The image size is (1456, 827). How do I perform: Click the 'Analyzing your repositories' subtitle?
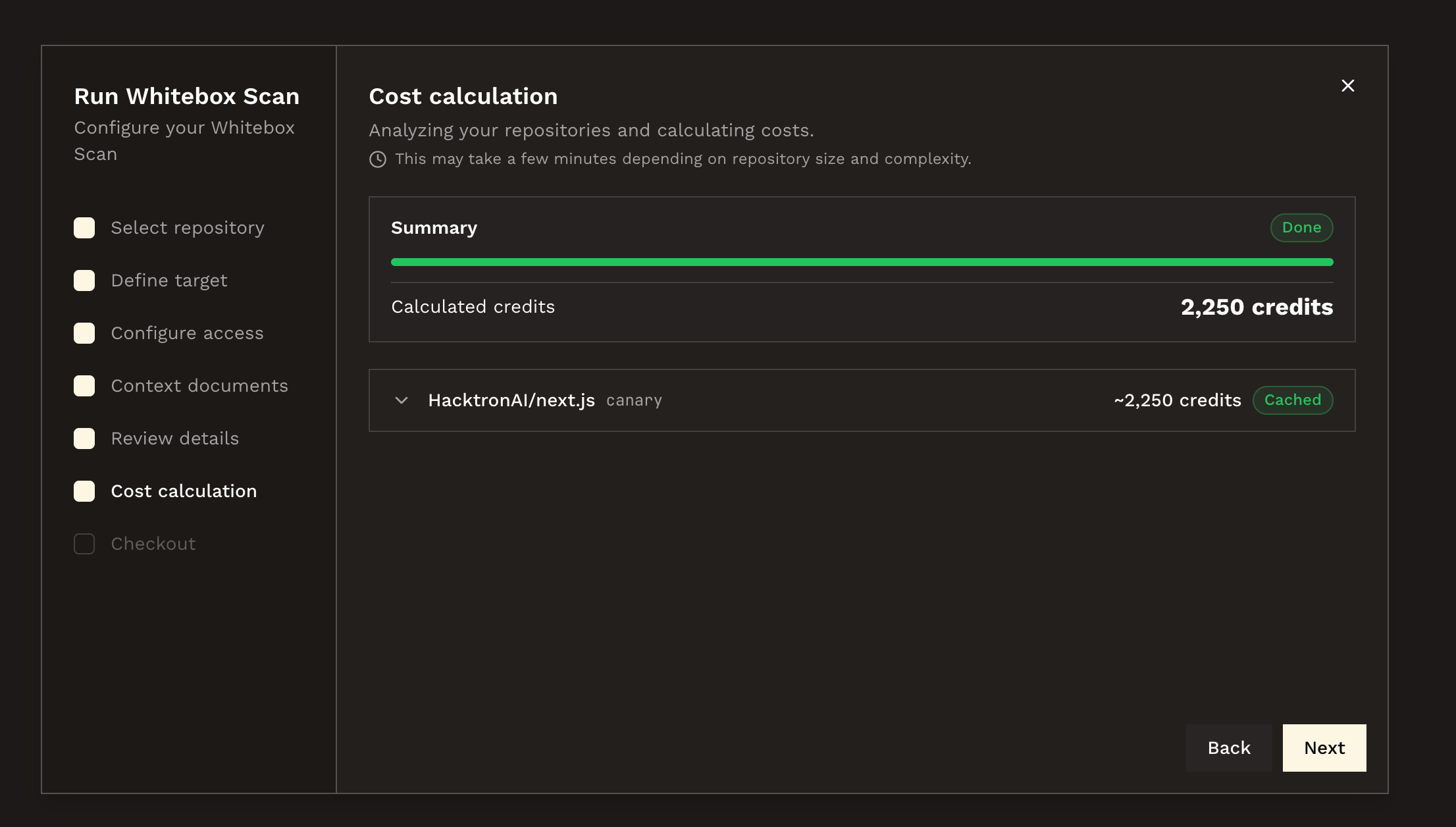[x=591, y=130]
